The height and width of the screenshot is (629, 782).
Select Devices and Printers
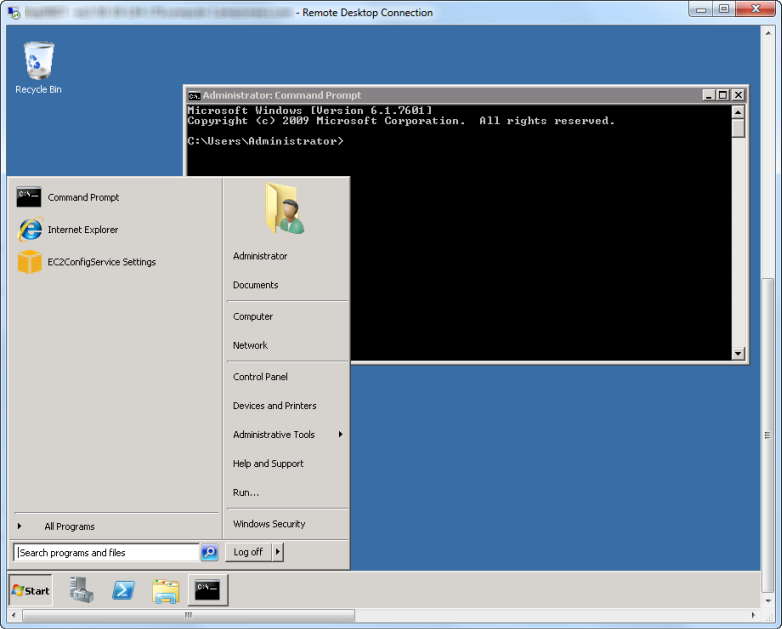tap(274, 406)
